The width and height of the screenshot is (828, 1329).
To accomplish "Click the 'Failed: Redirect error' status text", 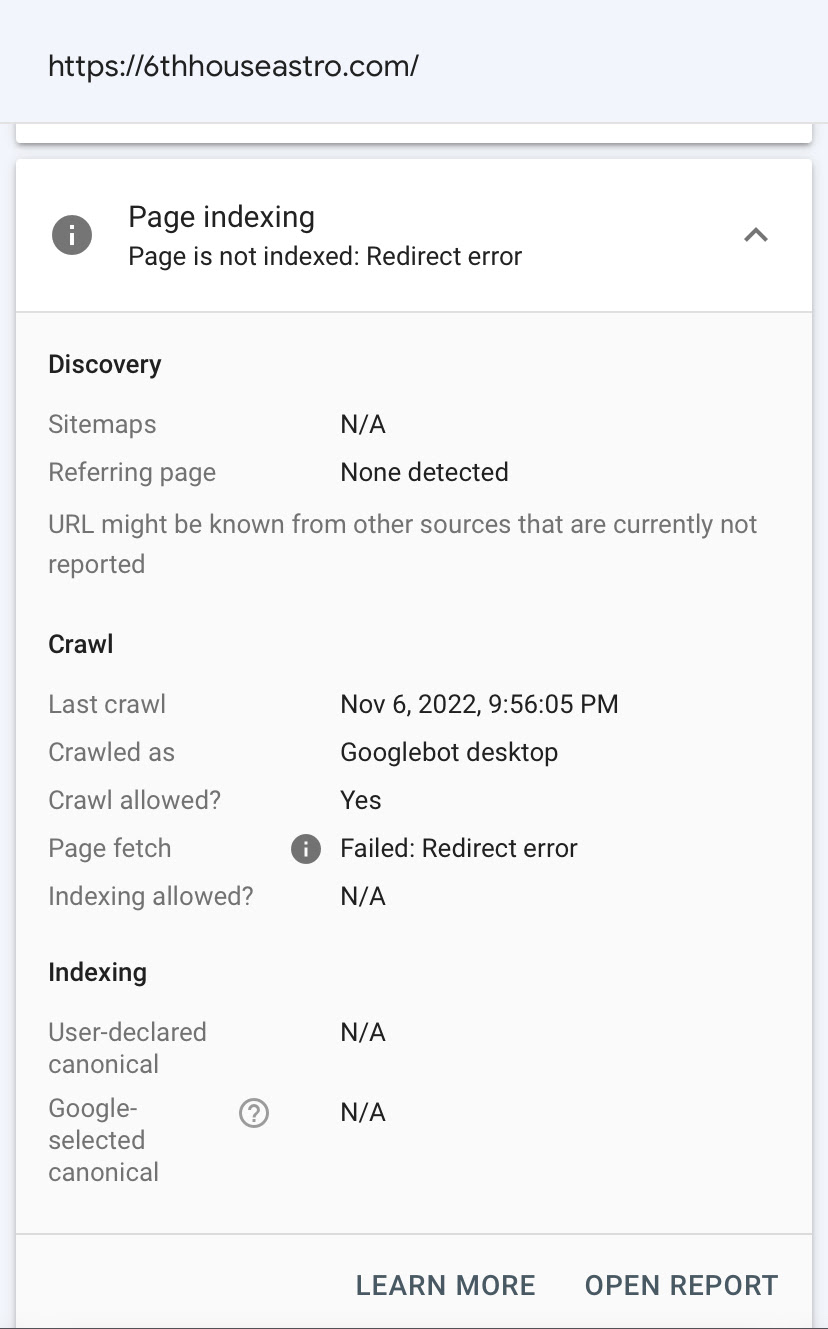I will tap(458, 849).
